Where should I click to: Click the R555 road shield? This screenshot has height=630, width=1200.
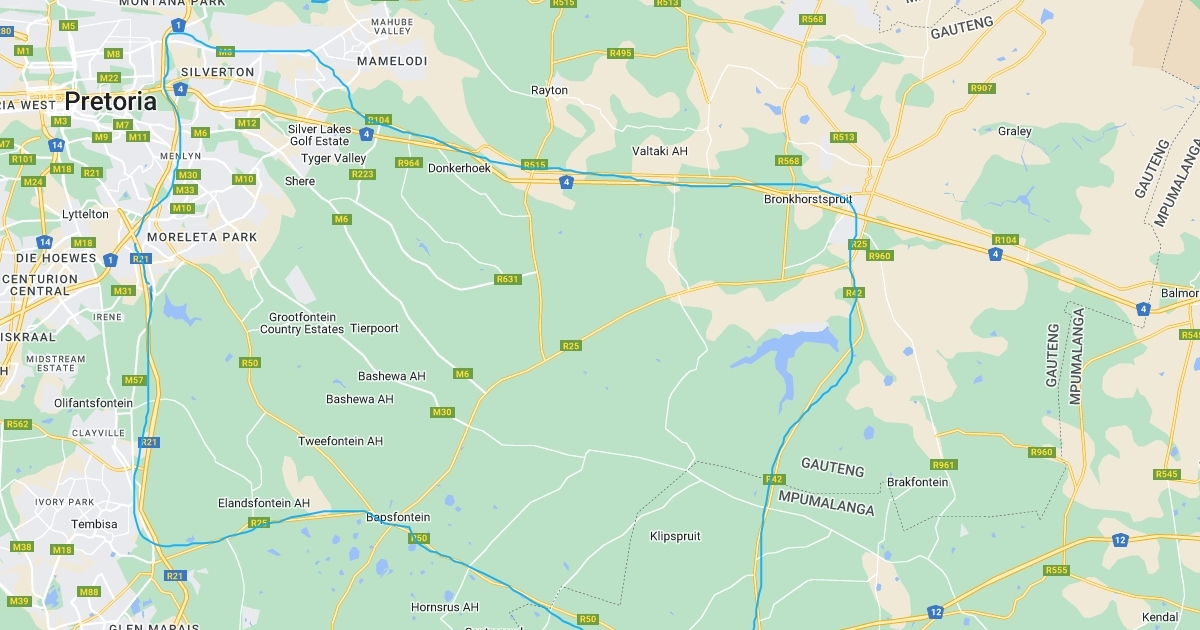point(1057,570)
